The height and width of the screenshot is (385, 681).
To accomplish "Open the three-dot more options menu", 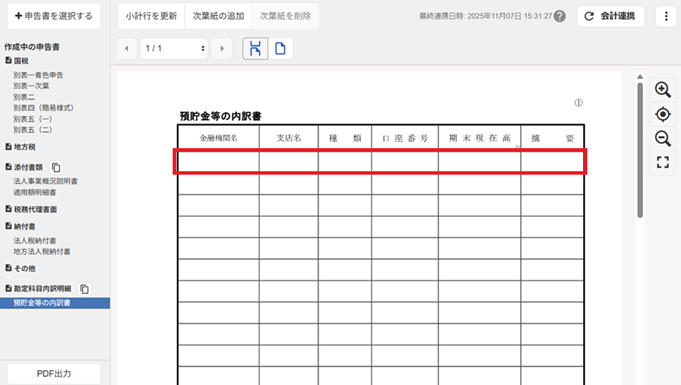I will point(666,16).
